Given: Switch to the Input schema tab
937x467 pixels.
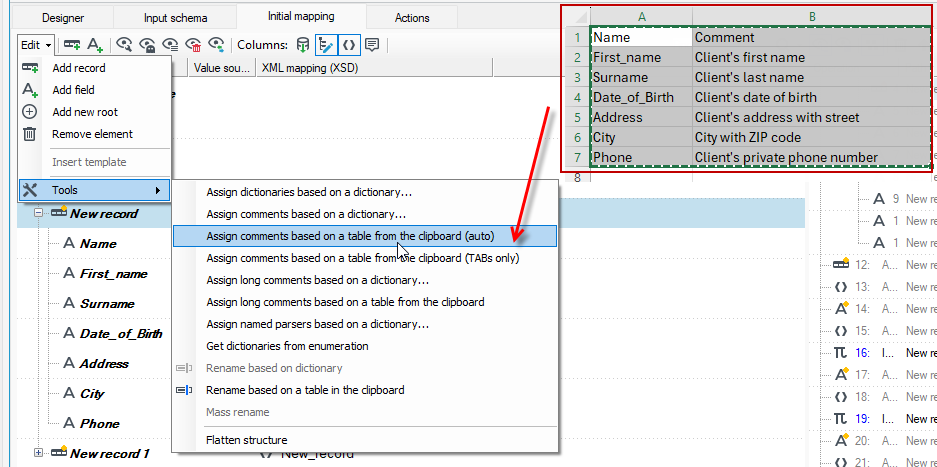Looking at the screenshot, I should click(176, 18).
